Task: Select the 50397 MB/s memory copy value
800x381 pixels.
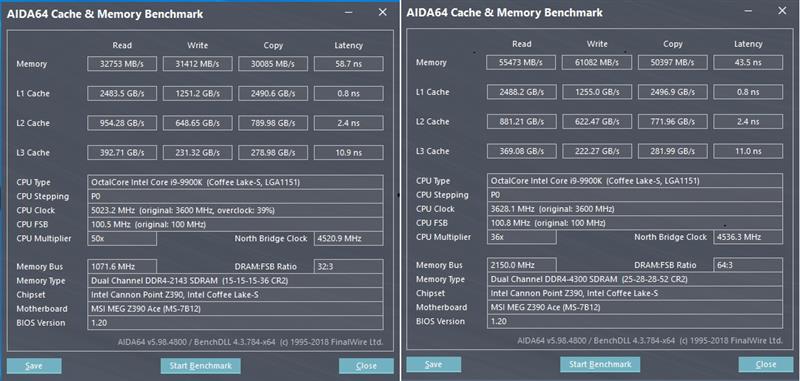Action: [x=672, y=62]
